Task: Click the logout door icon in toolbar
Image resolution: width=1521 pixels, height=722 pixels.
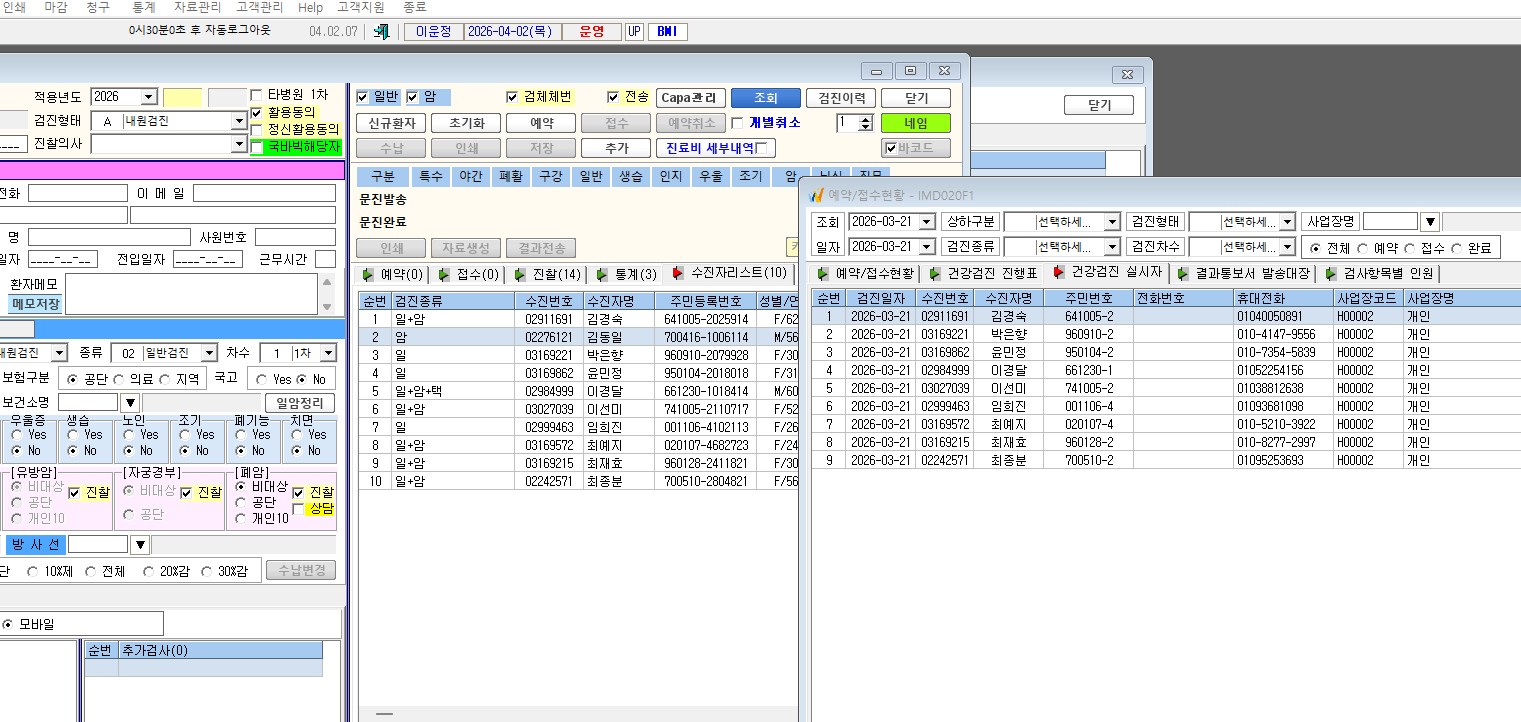Action: click(382, 31)
